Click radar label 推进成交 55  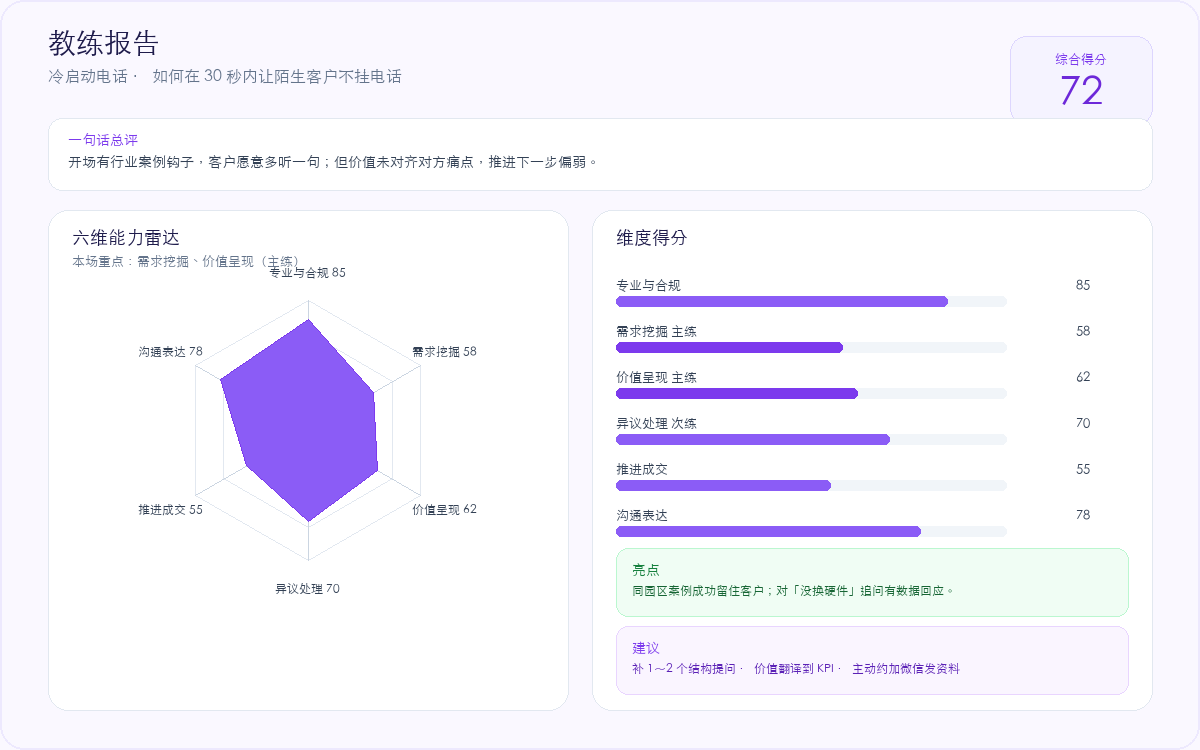point(170,509)
